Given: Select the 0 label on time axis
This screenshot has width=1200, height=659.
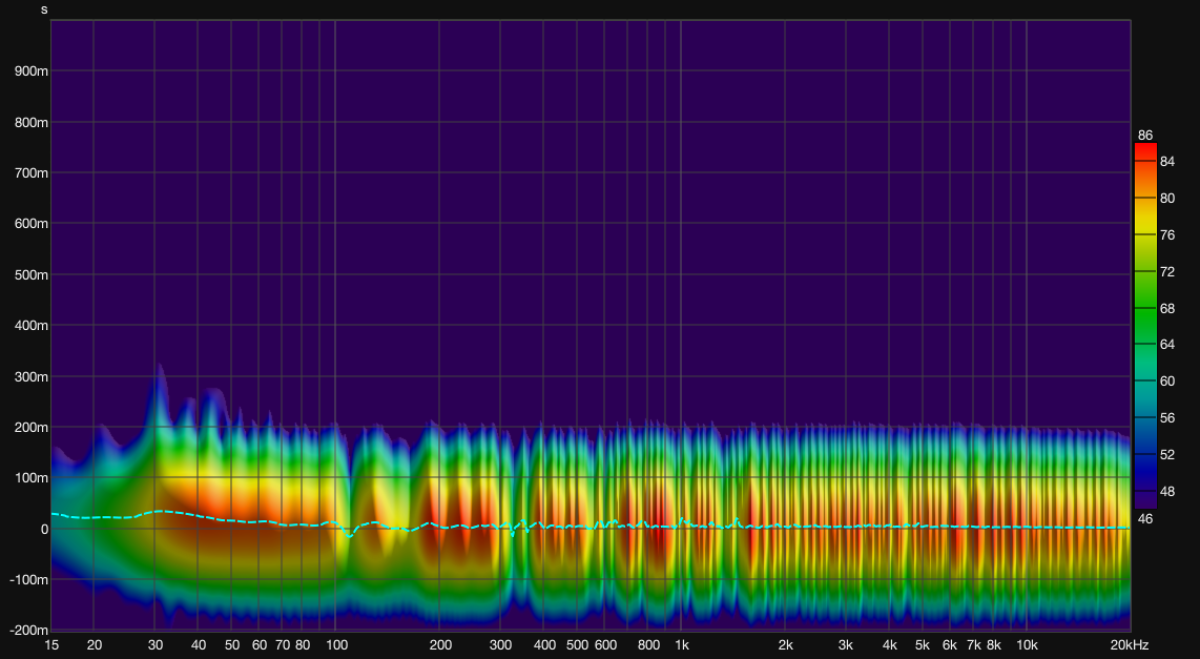Looking at the screenshot, I should (x=43, y=529).
